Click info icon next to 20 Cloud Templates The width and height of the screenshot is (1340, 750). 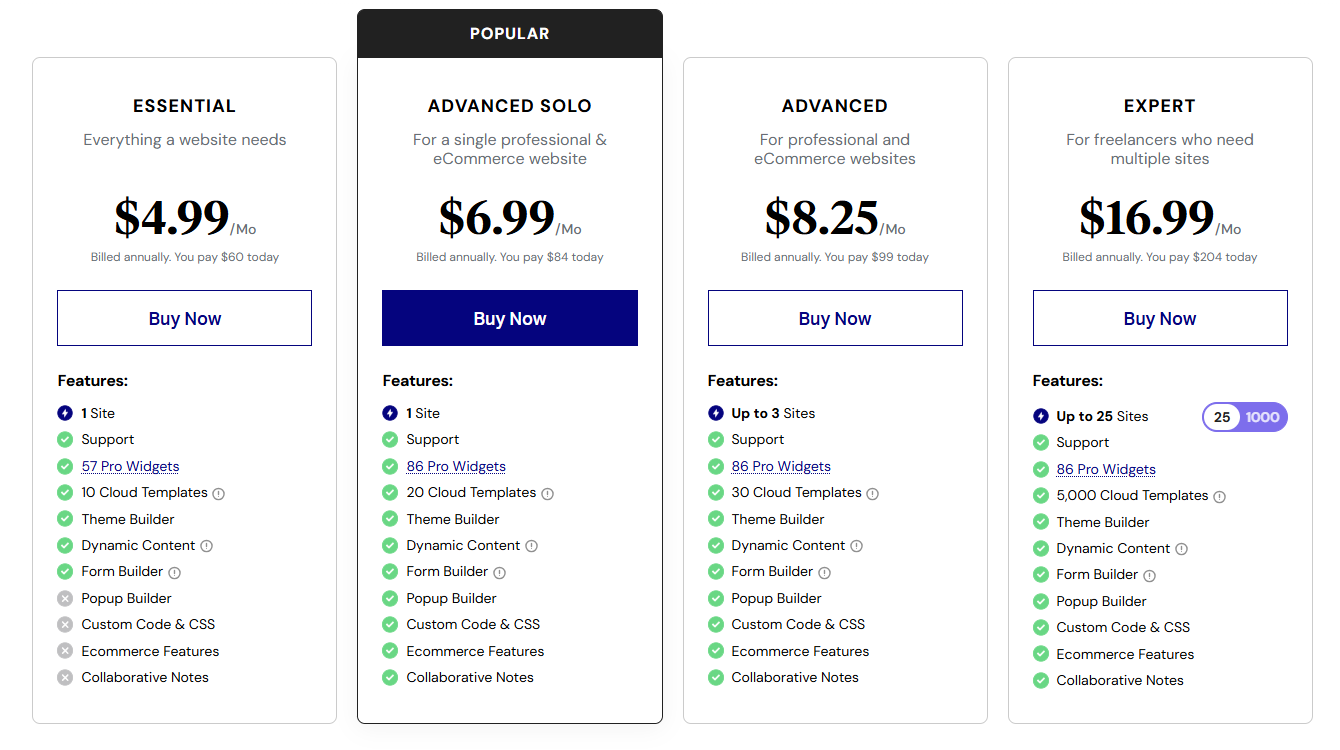click(x=548, y=494)
